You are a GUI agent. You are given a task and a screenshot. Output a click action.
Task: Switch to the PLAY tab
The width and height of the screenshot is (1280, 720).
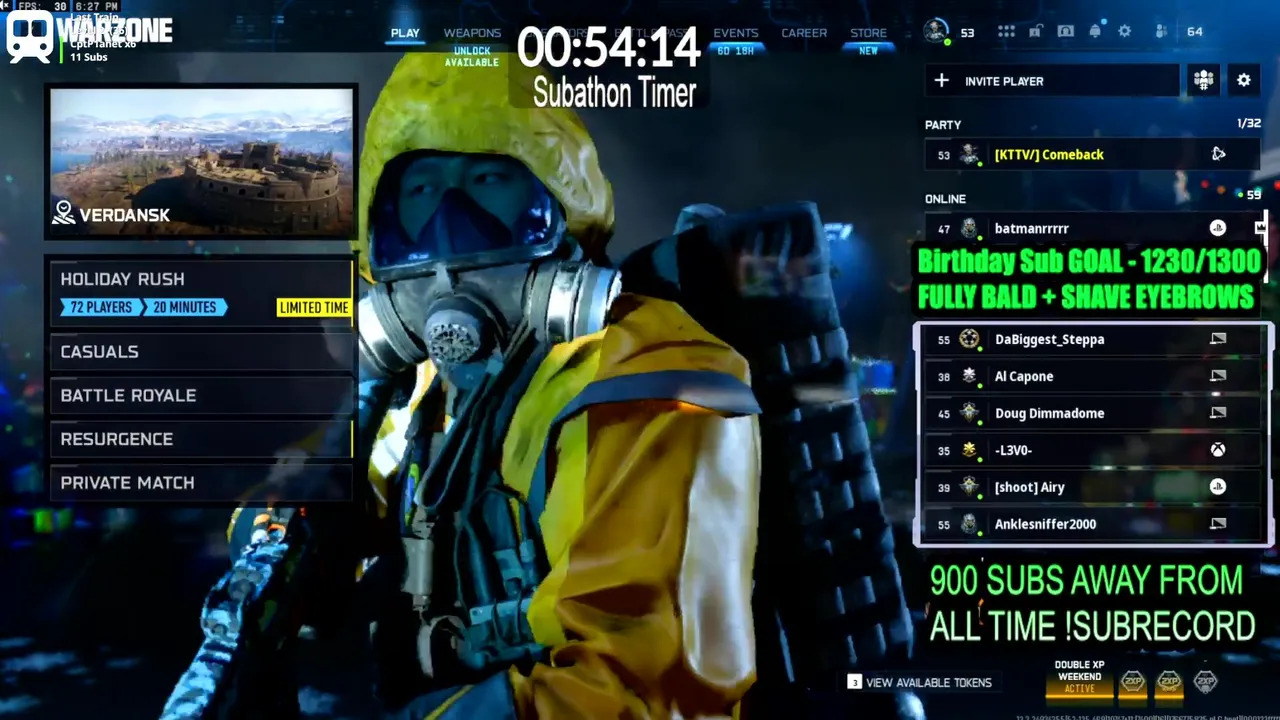pyautogui.click(x=405, y=33)
